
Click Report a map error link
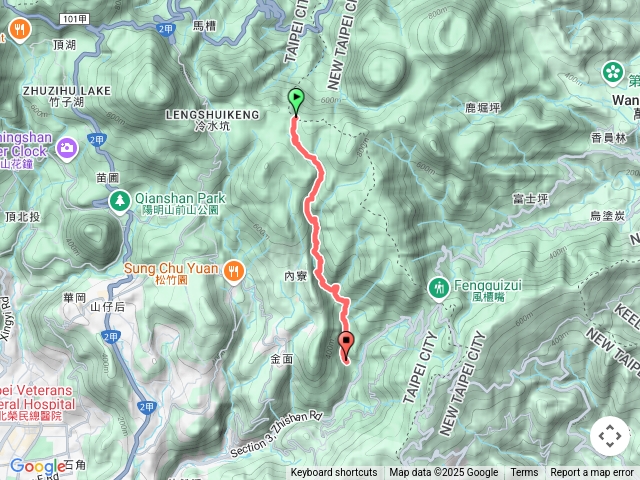(592, 473)
